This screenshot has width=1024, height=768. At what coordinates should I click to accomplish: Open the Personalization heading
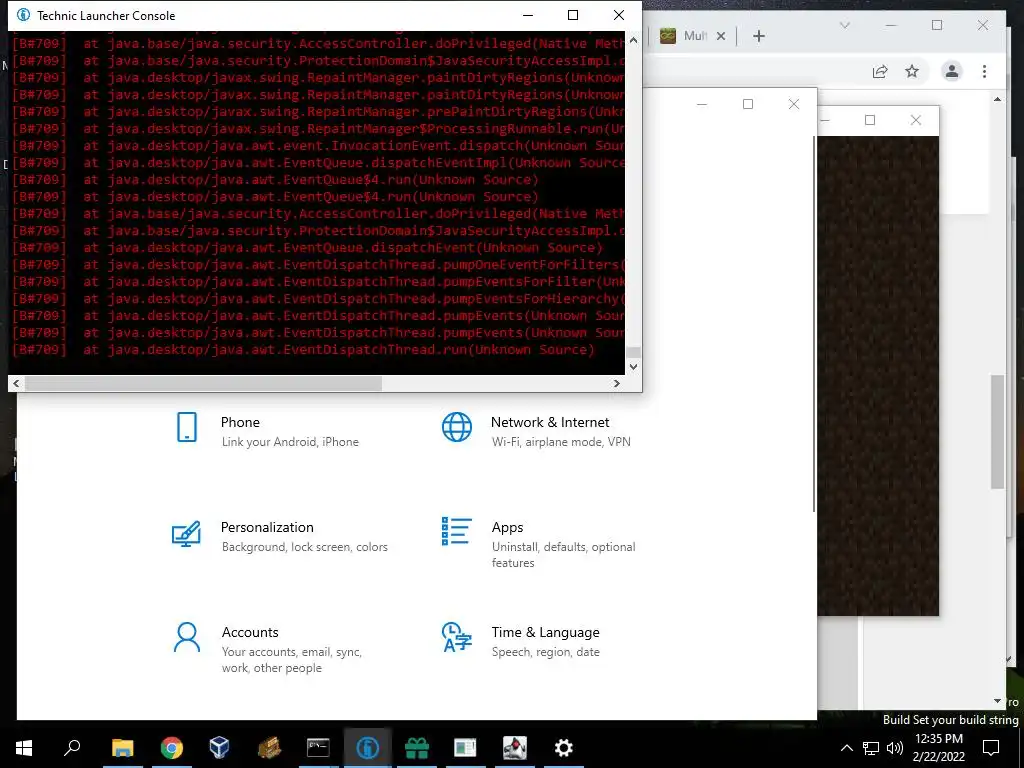coord(267,527)
